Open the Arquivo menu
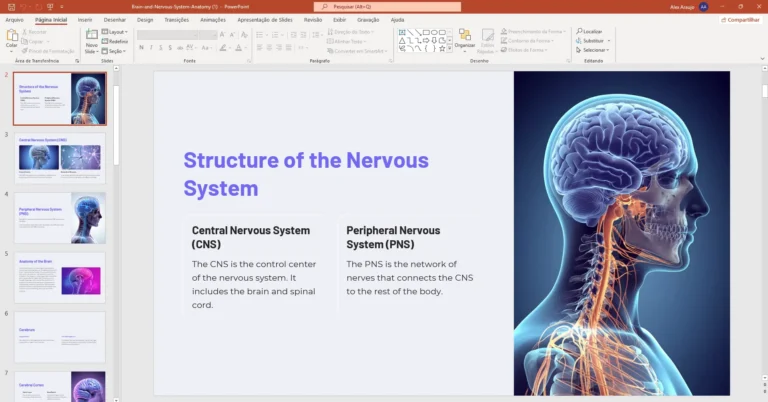768x402 pixels. pos(14,20)
